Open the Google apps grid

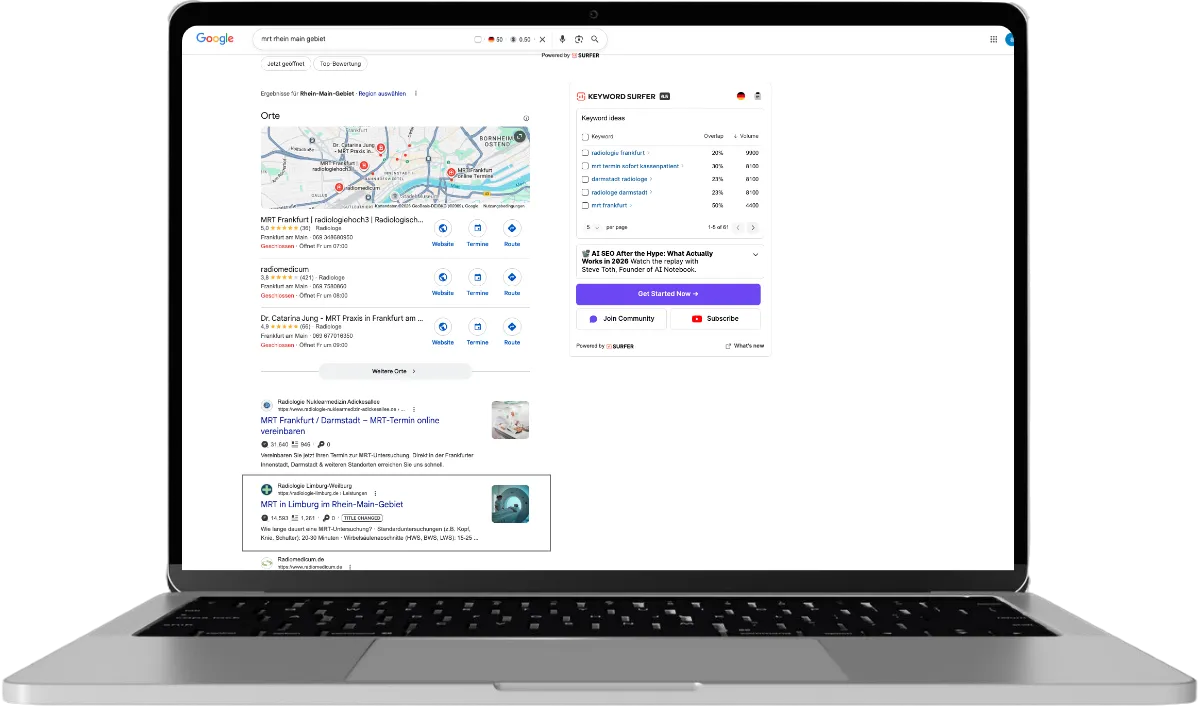[993, 39]
